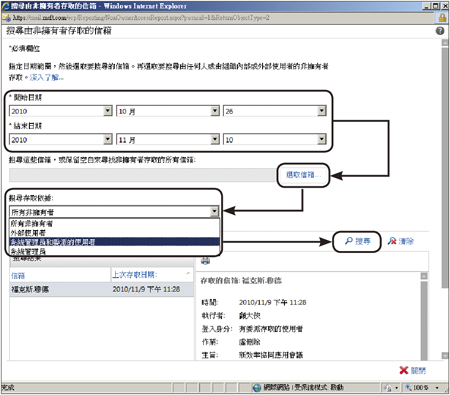This screenshot has width=450, height=395.
Task: Select the 福克斯.穆德 mailbox result row
Action: click(102, 289)
